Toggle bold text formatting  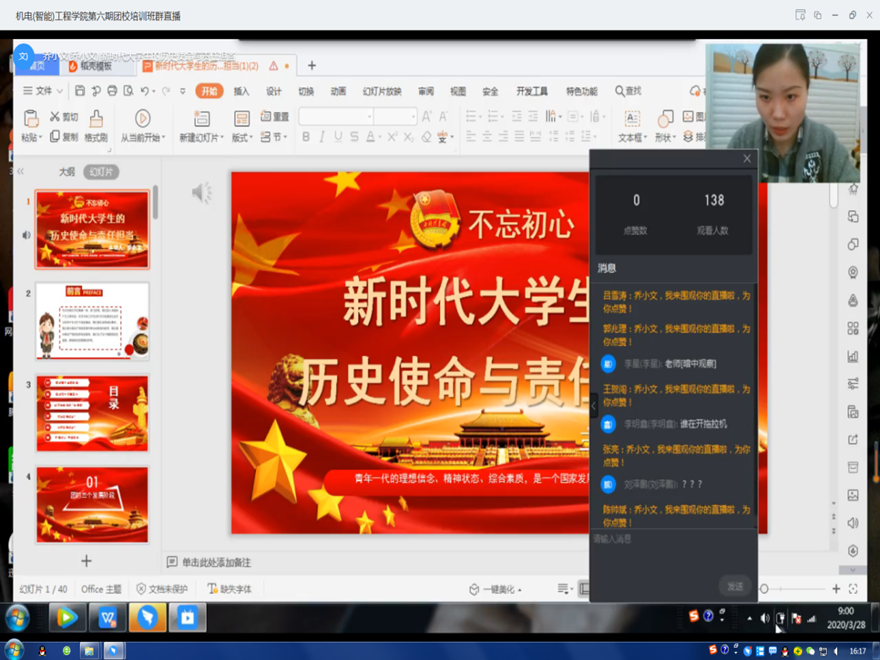[306, 137]
